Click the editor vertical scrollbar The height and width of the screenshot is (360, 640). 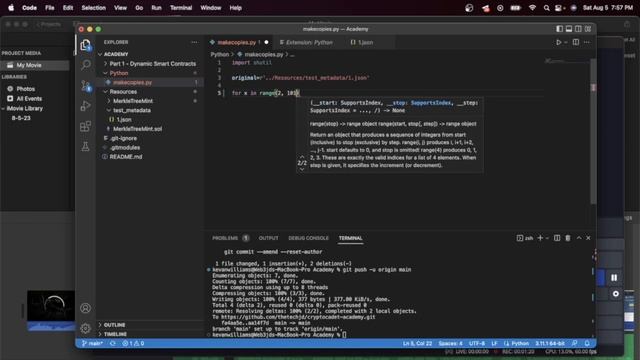point(593,131)
